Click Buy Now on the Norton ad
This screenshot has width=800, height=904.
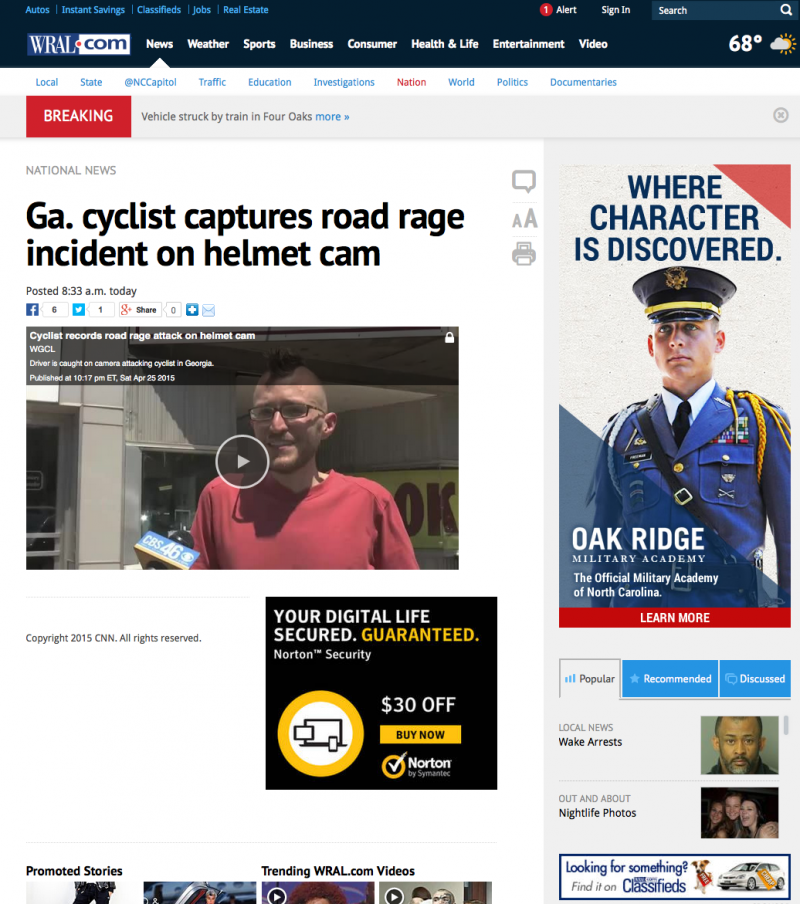pyautogui.click(x=420, y=734)
